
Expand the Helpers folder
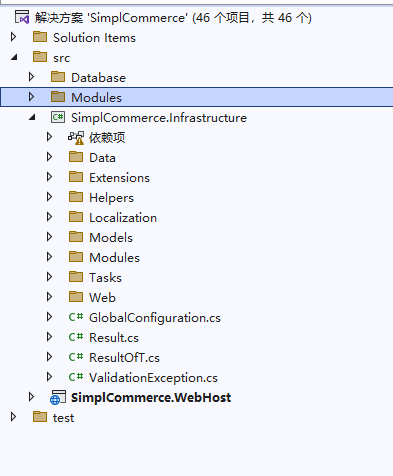[x=49, y=197]
